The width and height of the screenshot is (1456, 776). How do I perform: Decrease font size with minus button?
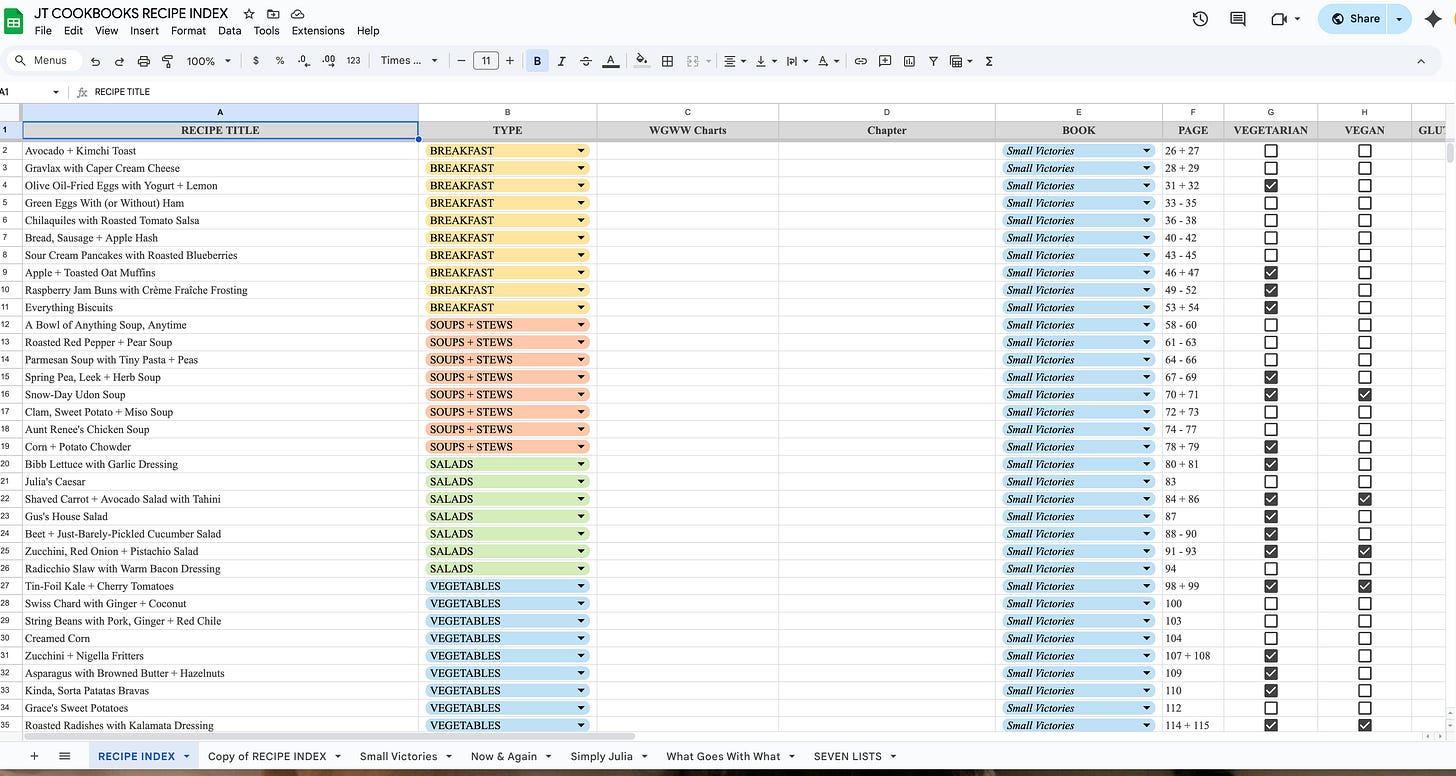(461, 61)
